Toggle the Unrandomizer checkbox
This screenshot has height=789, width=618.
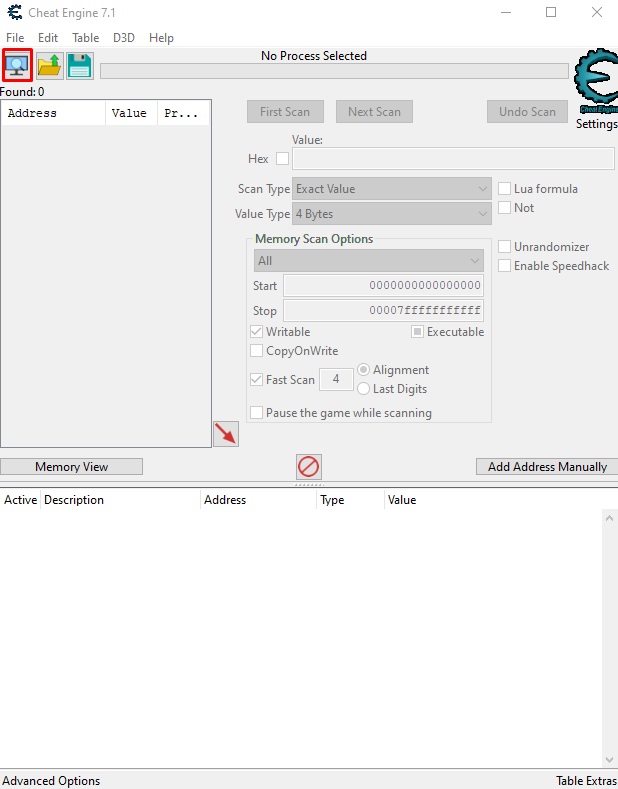505,247
